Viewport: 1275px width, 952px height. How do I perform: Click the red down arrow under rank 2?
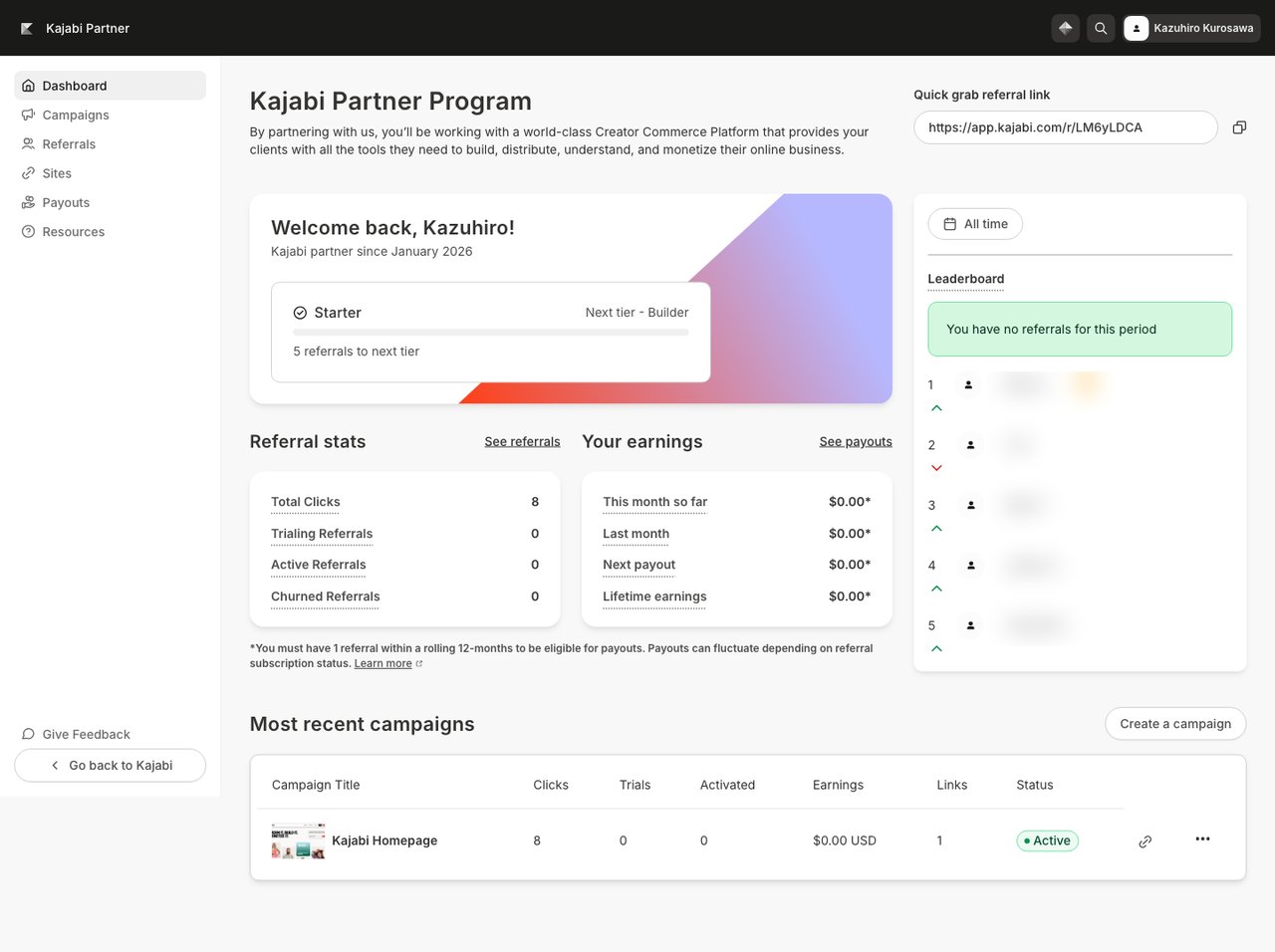coord(936,468)
